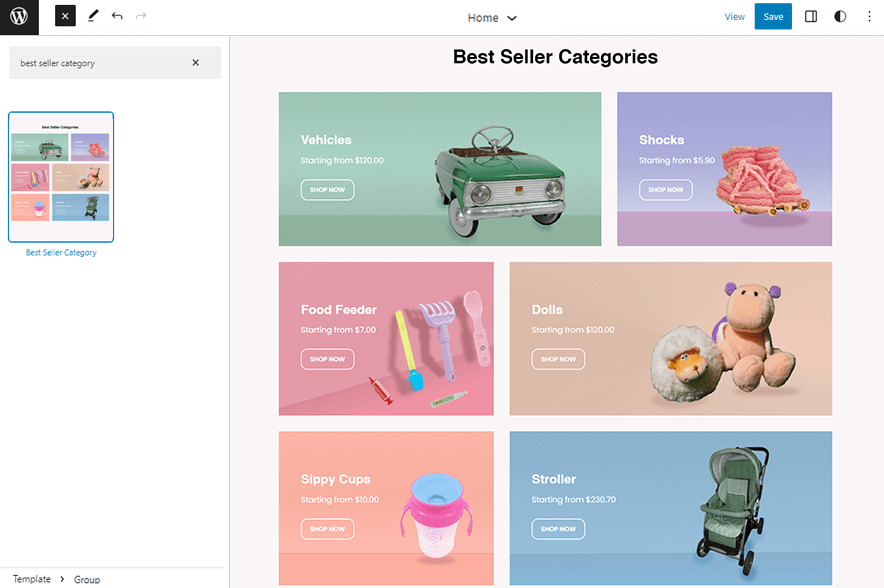This screenshot has width=884, height=588.
Task: Click inside the pattern search field
Action: (100, 62)
